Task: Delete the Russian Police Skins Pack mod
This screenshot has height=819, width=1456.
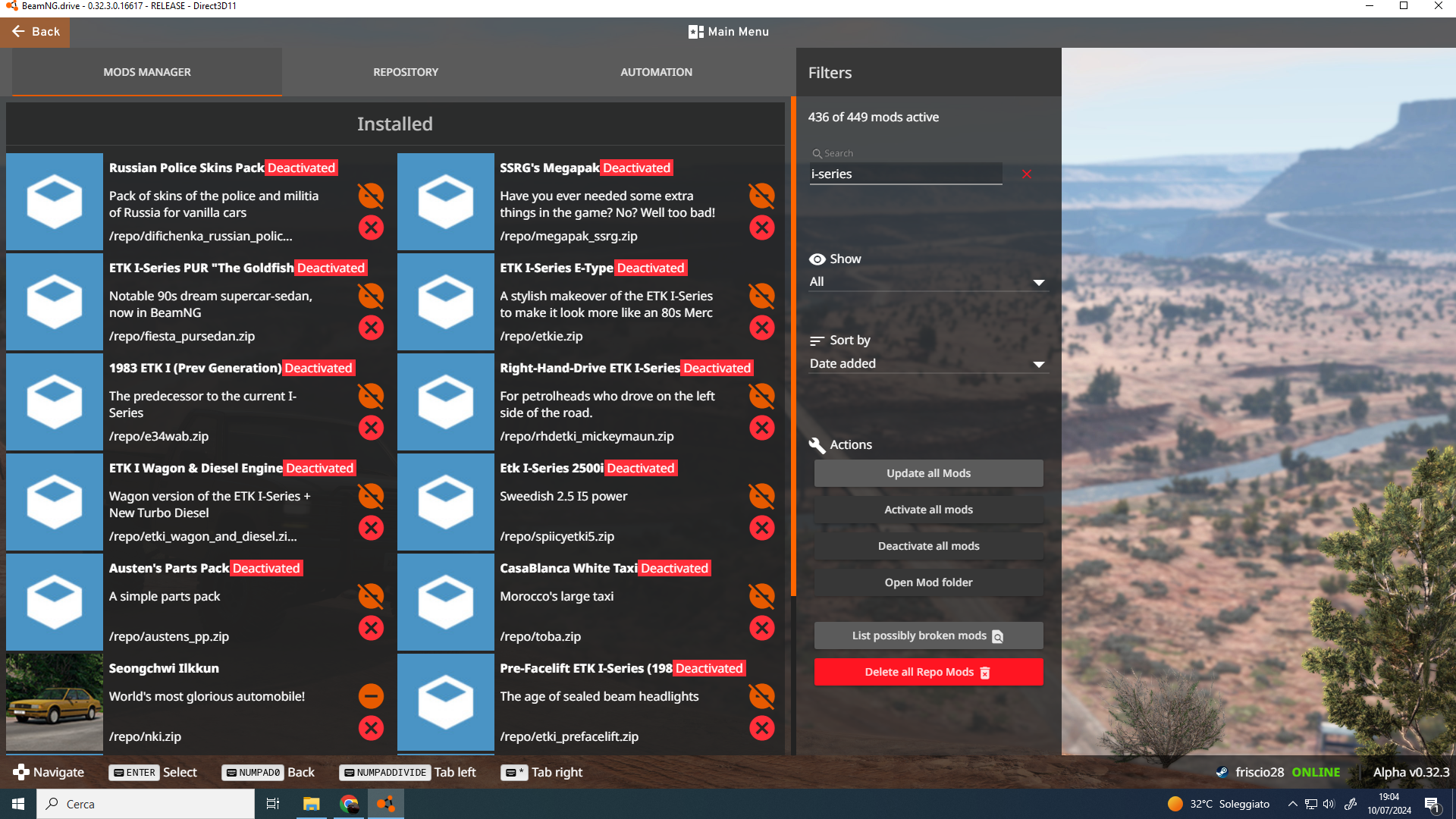Action: point(371,227)
